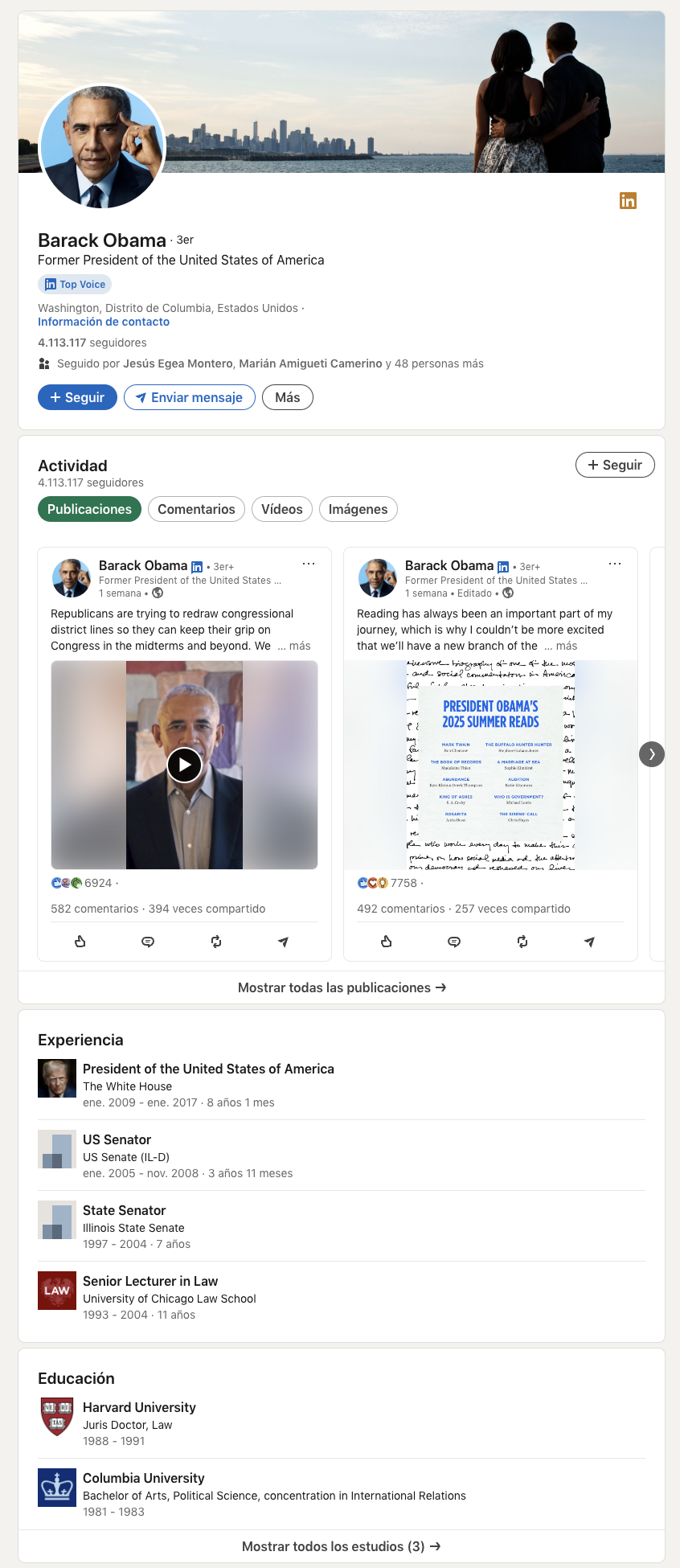Like the congressional district lines post
Screen dimensions: 680x1568
pyautogui.click(x=80, y=942)
